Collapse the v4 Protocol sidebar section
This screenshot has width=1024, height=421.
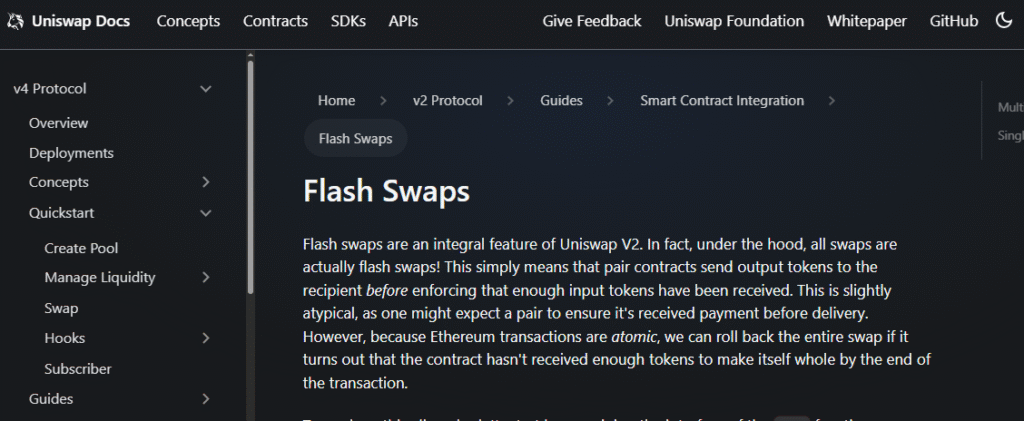[206, 89]
